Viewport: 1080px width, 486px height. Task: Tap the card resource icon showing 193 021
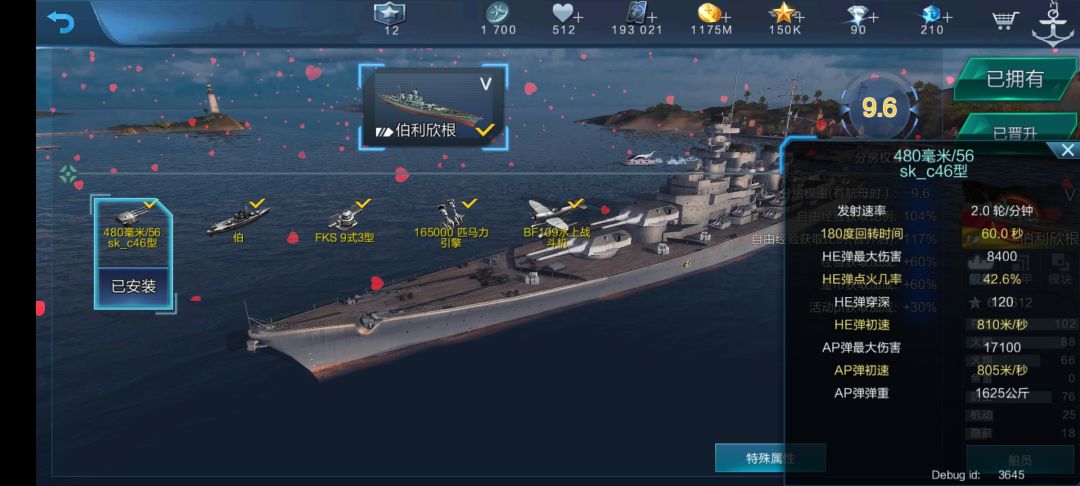(635, 13)
